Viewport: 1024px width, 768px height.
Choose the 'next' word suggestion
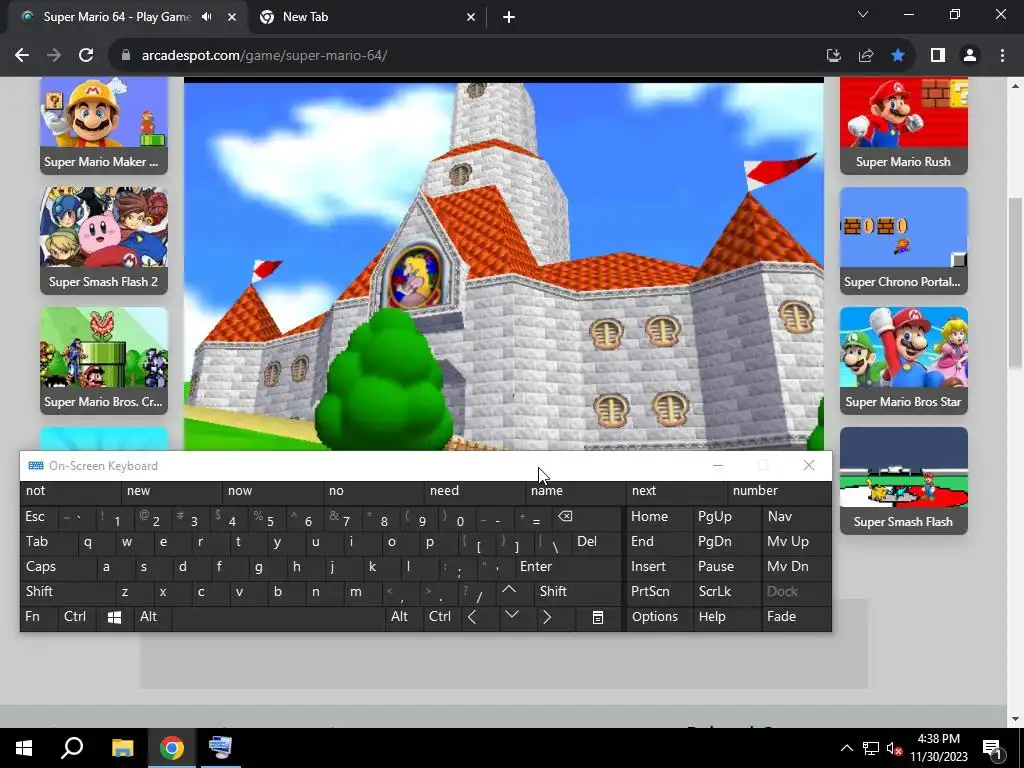tap(676, 491)
